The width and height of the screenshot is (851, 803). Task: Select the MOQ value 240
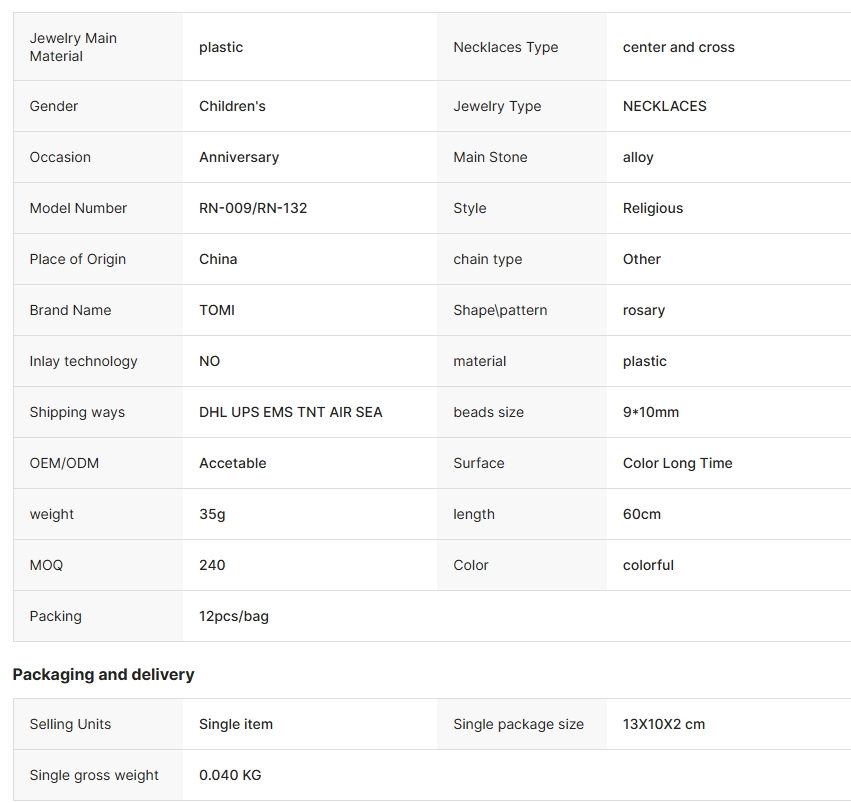tap(212, 565)
